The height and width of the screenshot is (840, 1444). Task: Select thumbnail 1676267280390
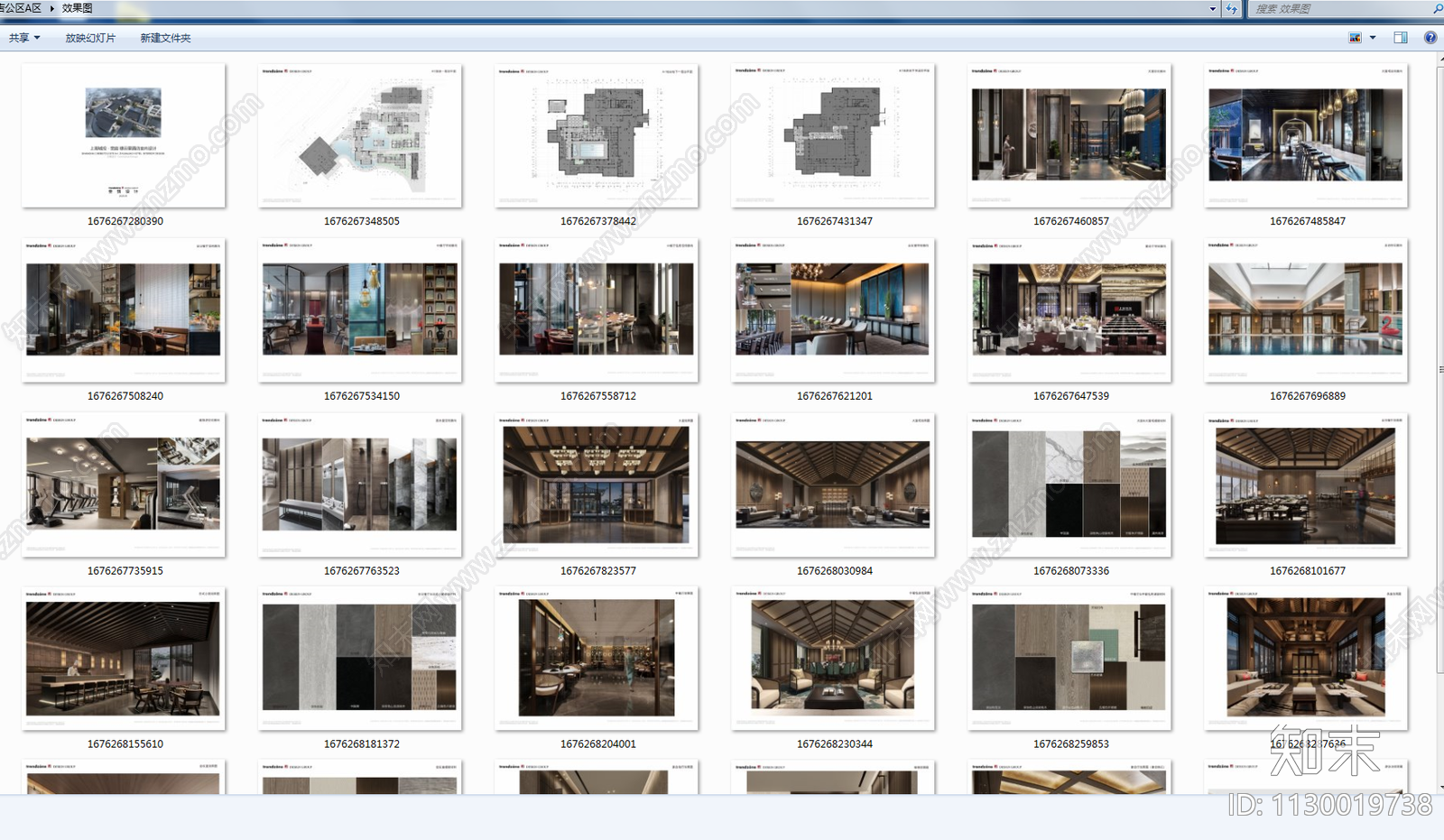tap(124, 135)
